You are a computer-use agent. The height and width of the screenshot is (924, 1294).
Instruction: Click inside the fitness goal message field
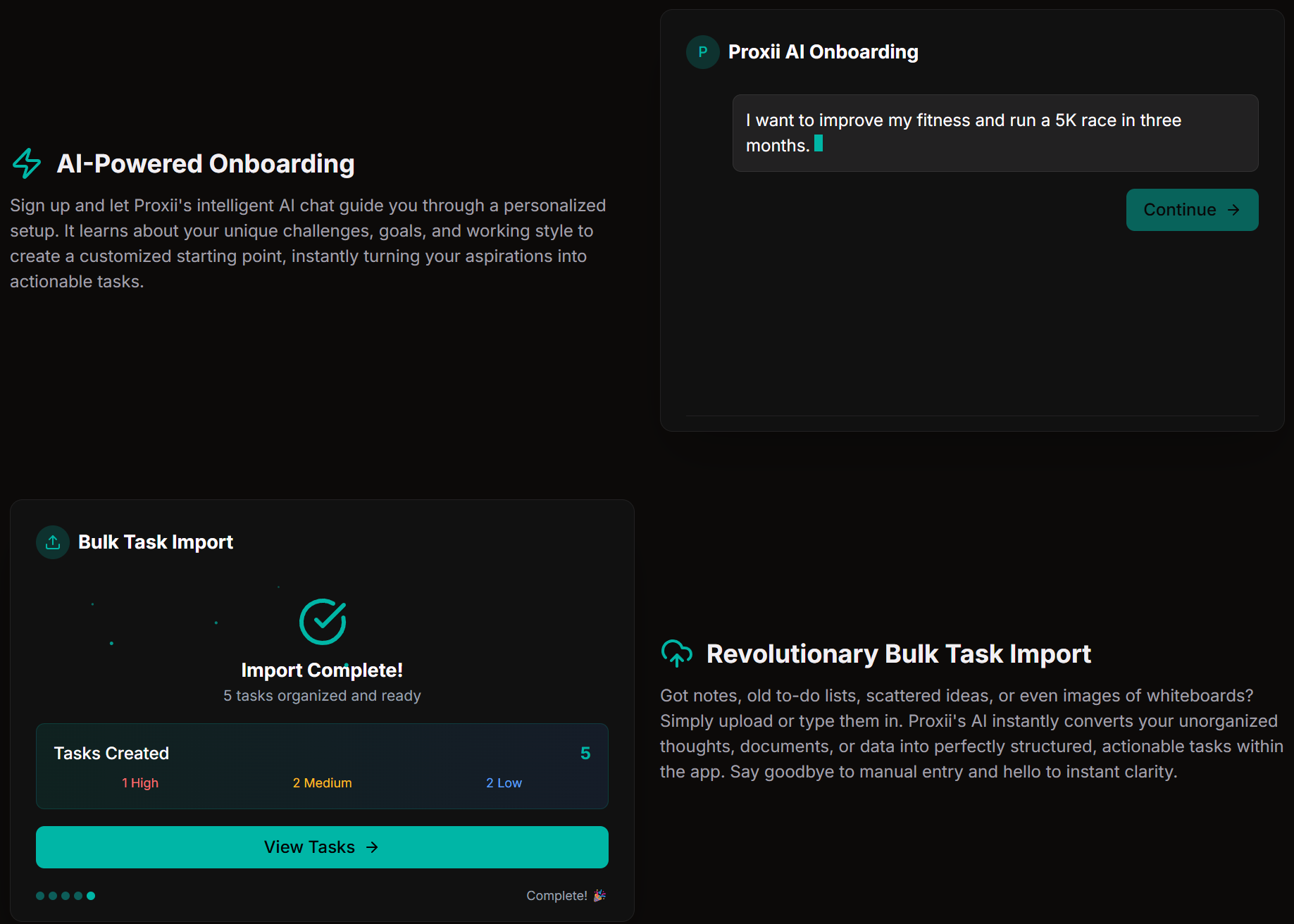pos(995,133)
